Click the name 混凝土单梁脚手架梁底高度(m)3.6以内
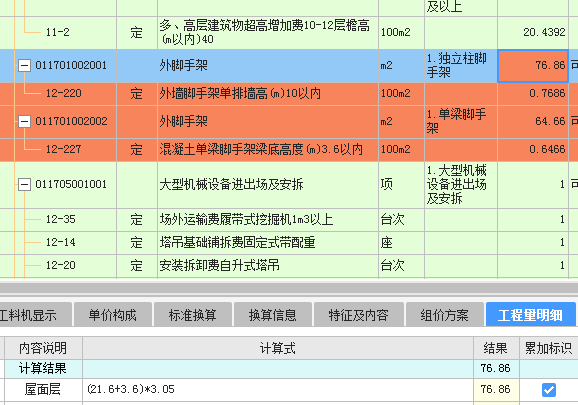The width and height of the screenshot is (578, 405). click(x=261, y=149)
